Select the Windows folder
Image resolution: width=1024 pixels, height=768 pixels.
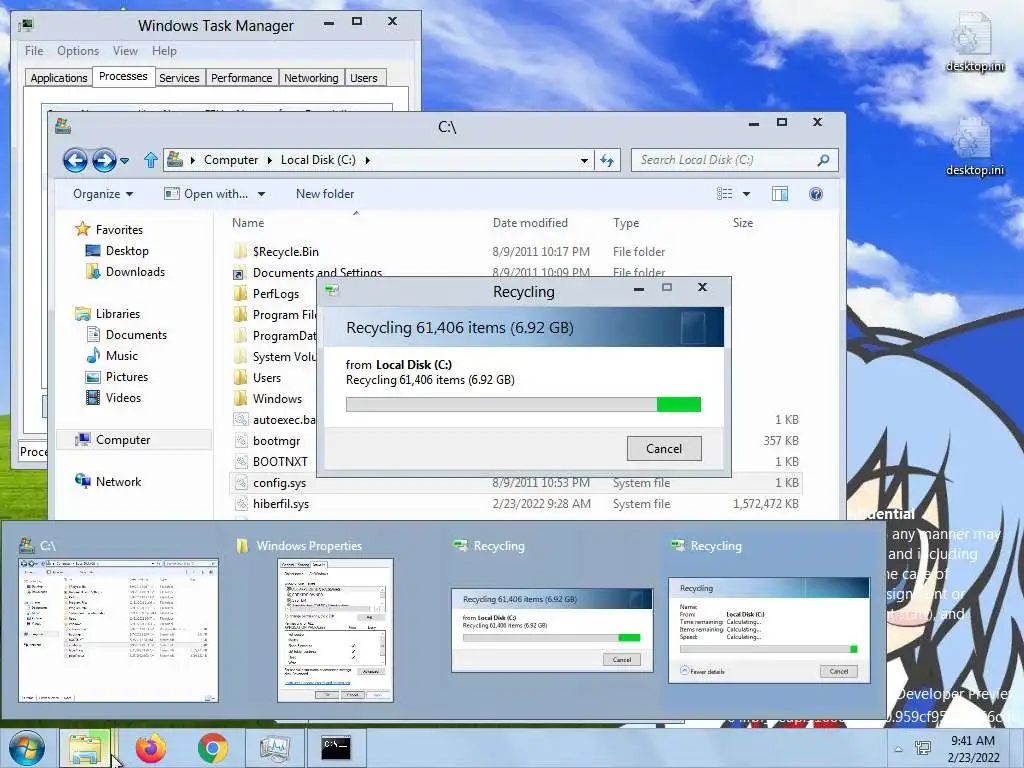pos(268,398)
